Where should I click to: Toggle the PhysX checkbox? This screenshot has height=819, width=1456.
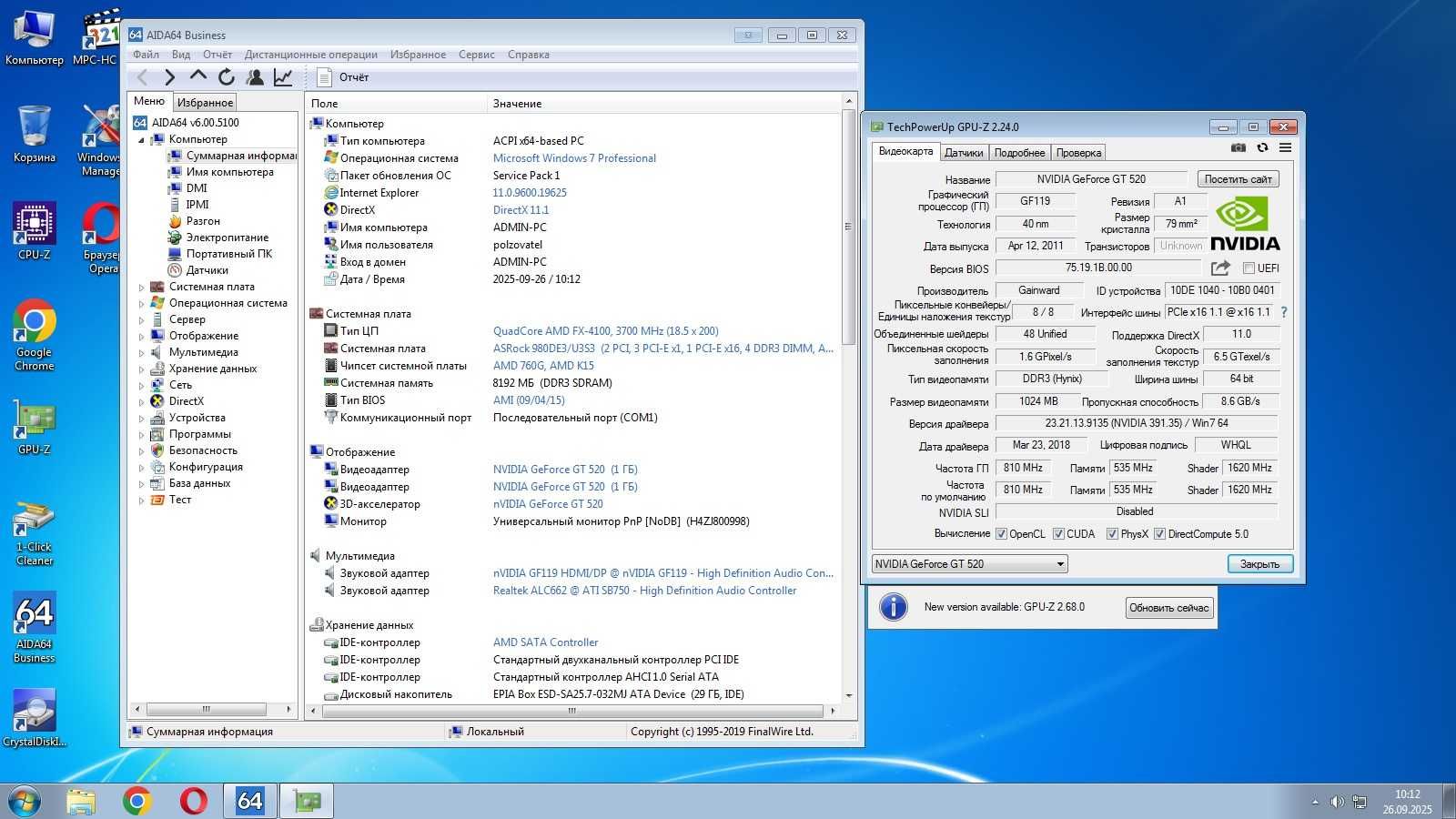1112,534
